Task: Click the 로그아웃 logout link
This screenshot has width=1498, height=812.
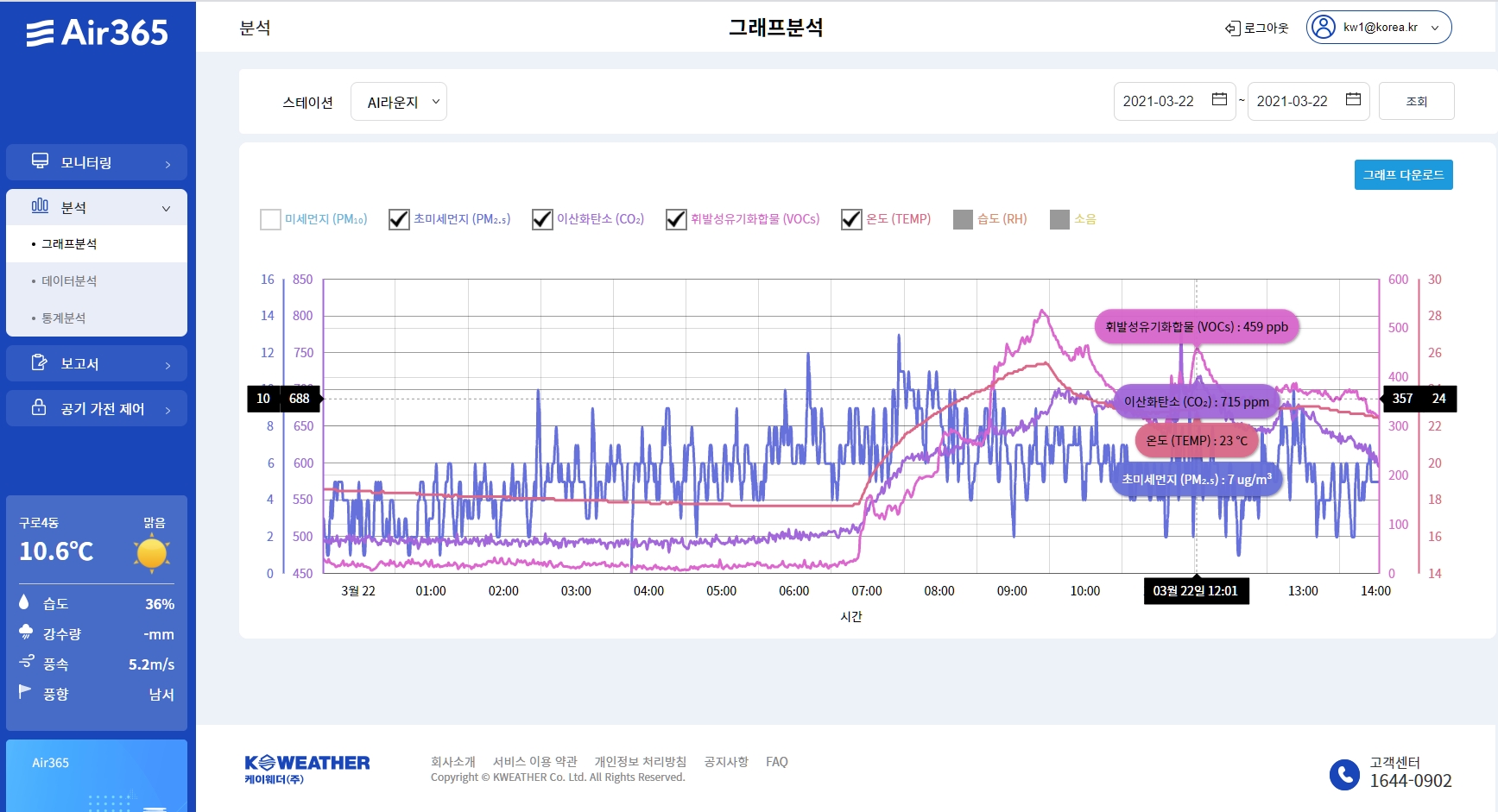Action: click(x=1257, y=28)
